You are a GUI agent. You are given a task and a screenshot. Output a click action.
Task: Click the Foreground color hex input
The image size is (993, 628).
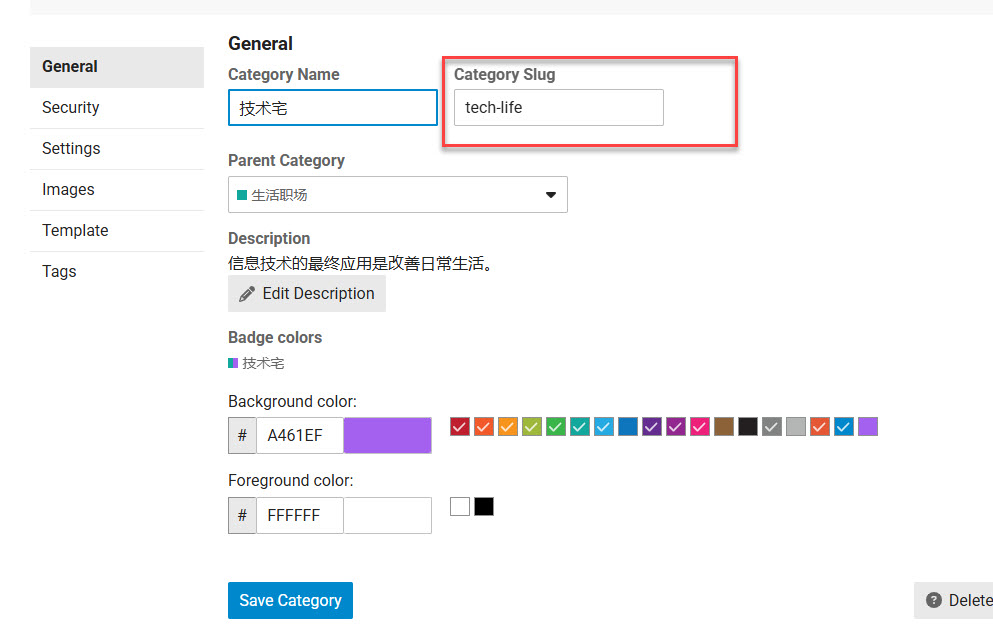(x=299, y=515)
